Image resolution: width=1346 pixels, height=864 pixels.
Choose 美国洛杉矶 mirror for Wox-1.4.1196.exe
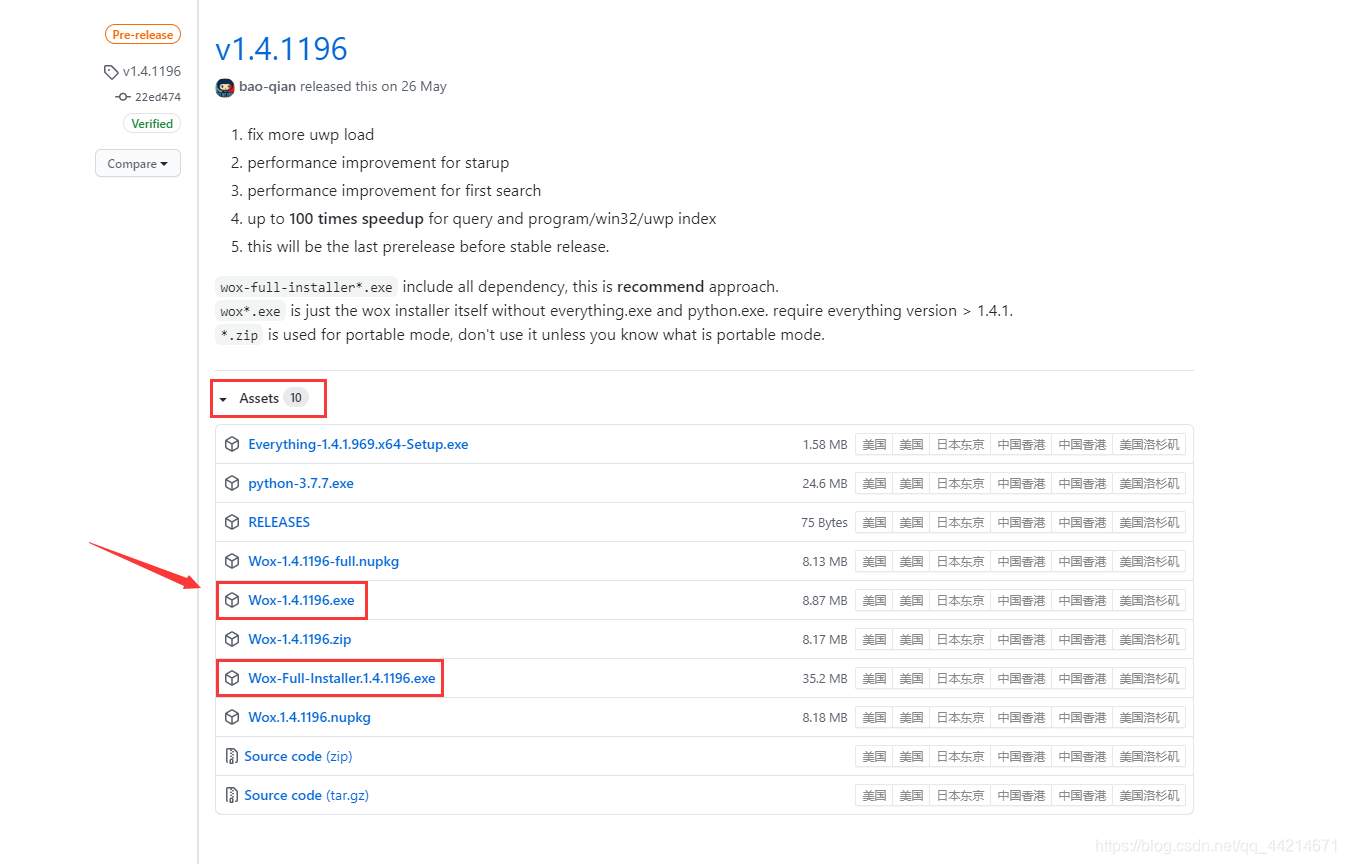point(1149,600)
